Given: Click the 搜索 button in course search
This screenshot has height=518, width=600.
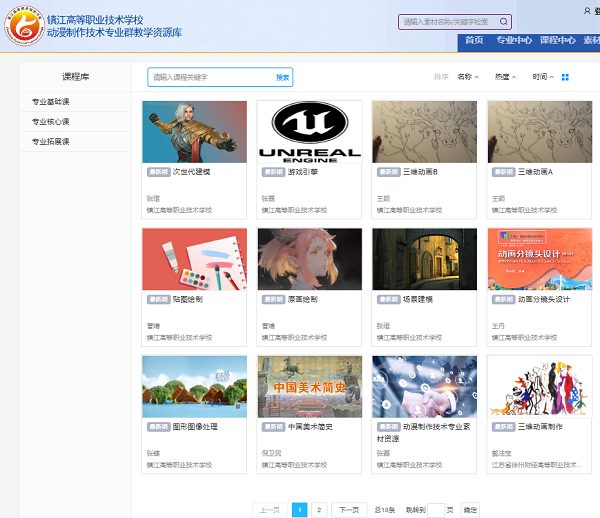Looking at the screenshot, I should click(x=282, y=78).
